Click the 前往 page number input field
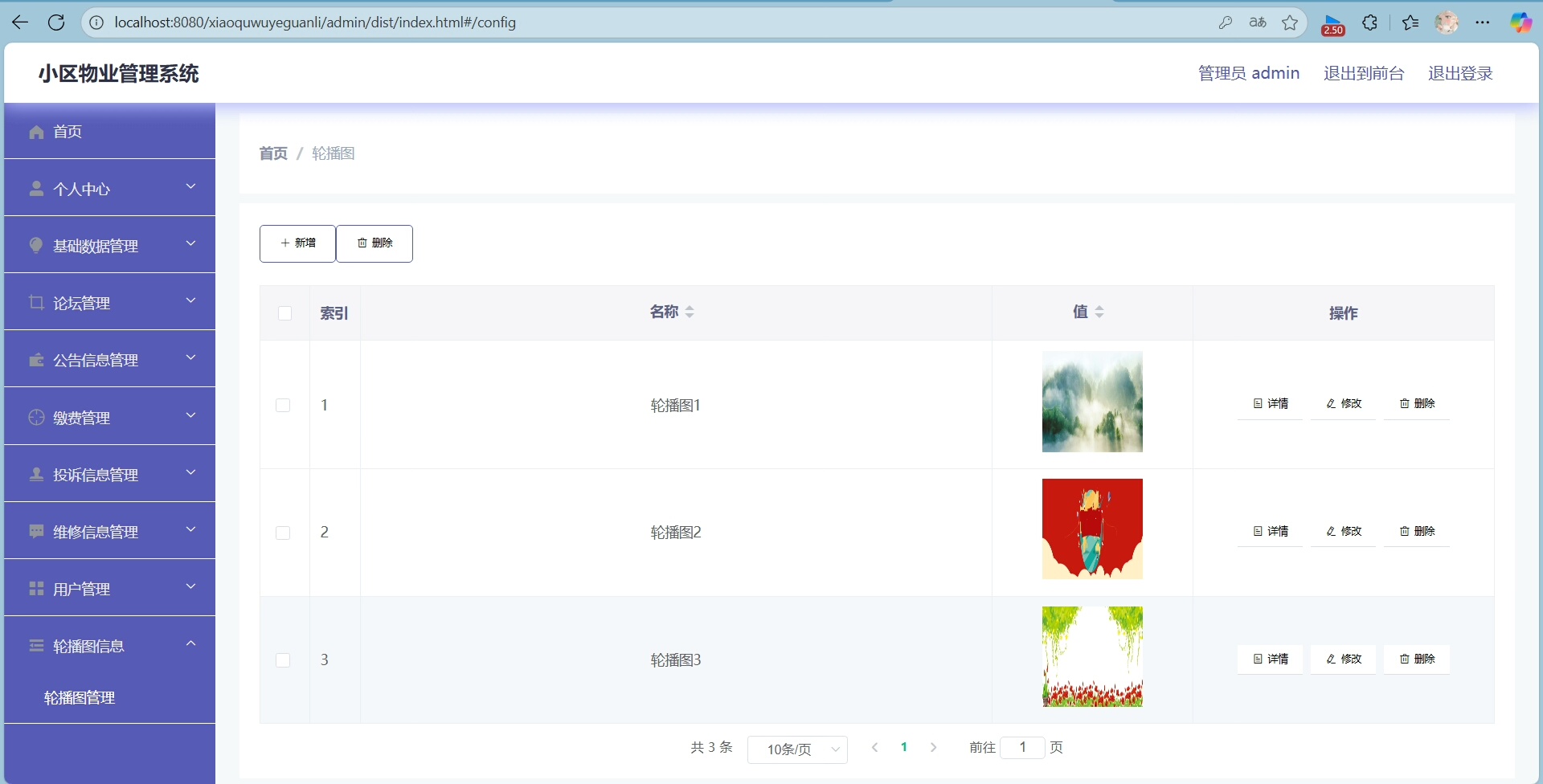Image resolution: width=1543 pixels, height=784 pixels. (1022, 748)
